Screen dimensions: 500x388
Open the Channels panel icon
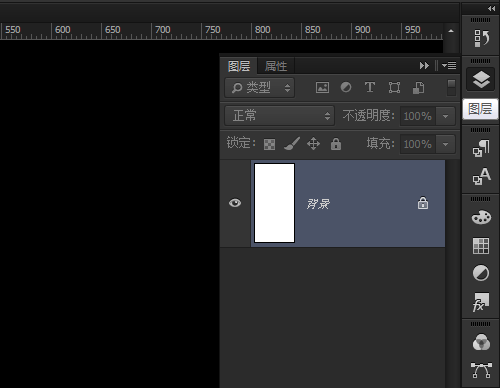(481, 342)
